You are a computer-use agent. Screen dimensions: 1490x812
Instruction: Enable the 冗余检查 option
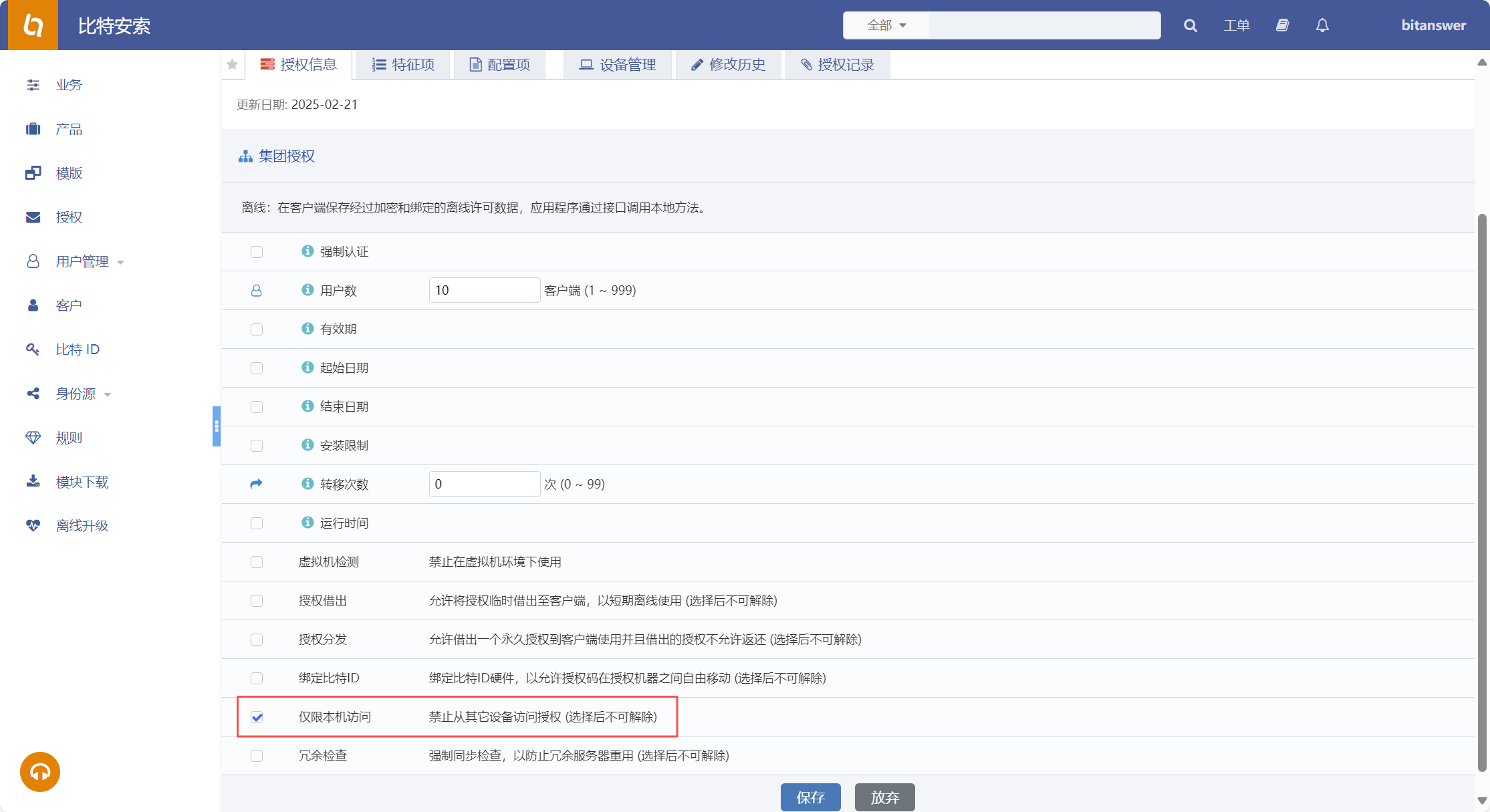tap(257, 756)
